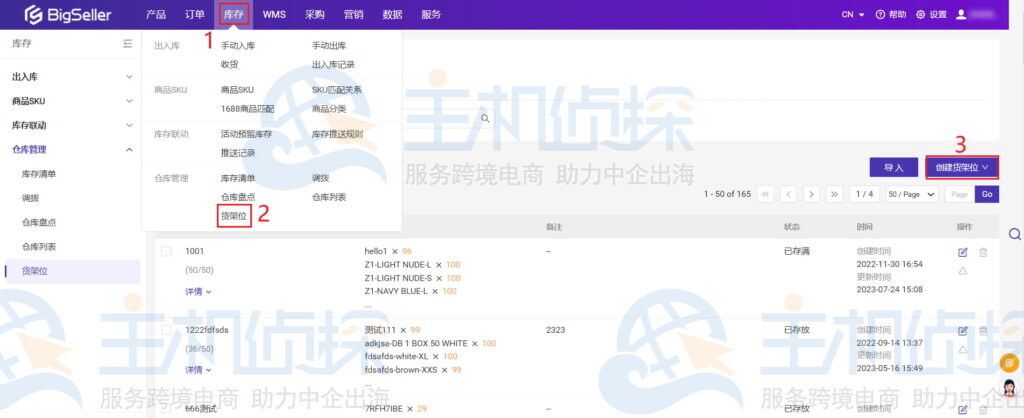The image size is (1024, 418).
Task: Open the 产品 top menu
Action: [x=156, y=14]
